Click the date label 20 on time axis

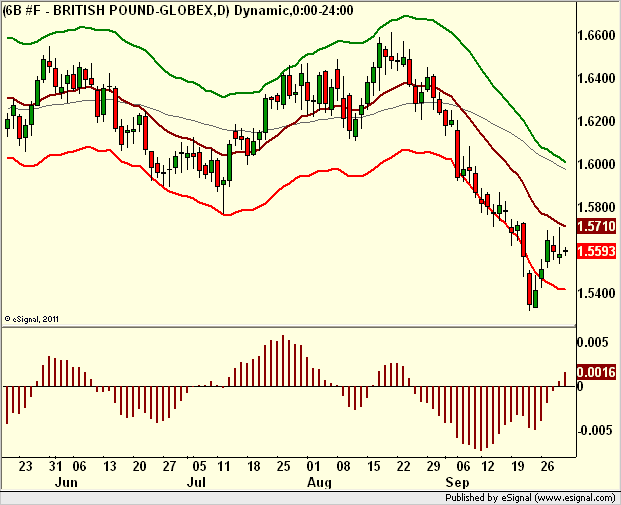click(139, 466)
